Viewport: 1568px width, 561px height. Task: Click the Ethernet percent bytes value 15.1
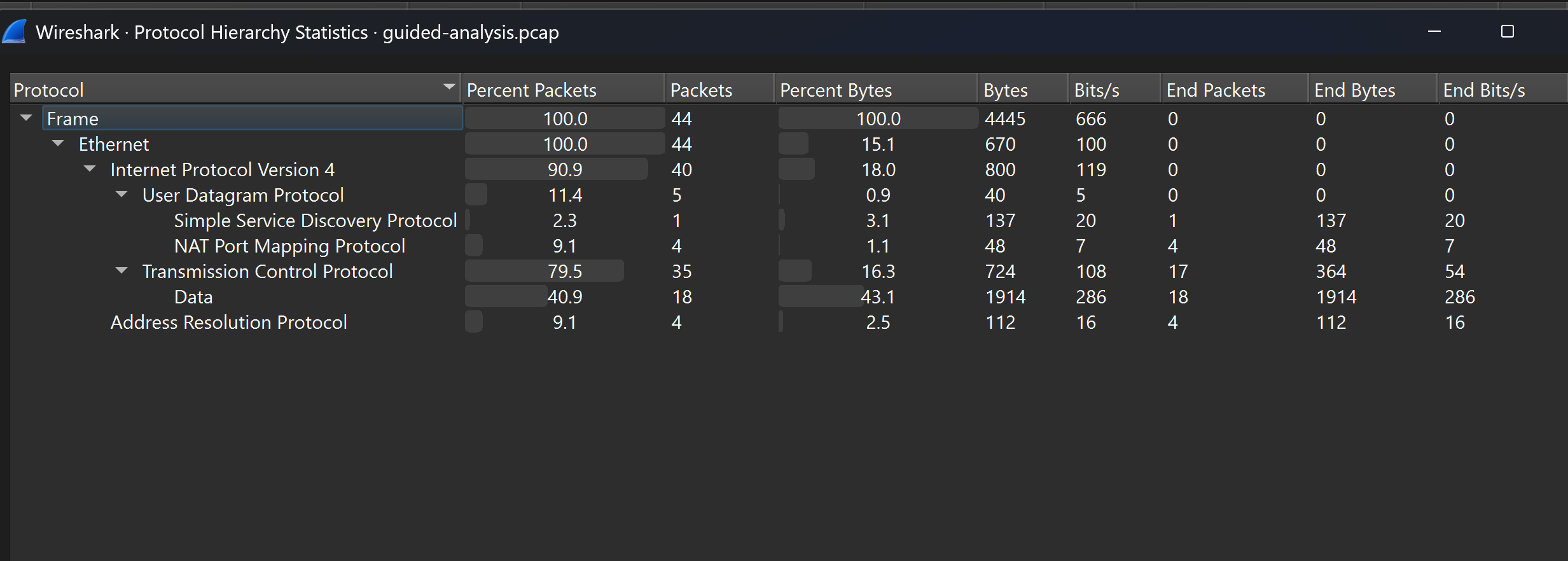tap(878, 144)
